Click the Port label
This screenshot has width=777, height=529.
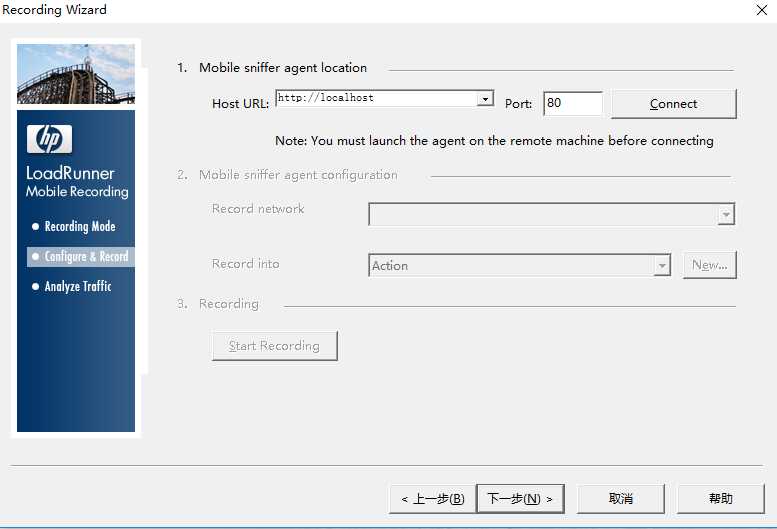click(518, 104)
